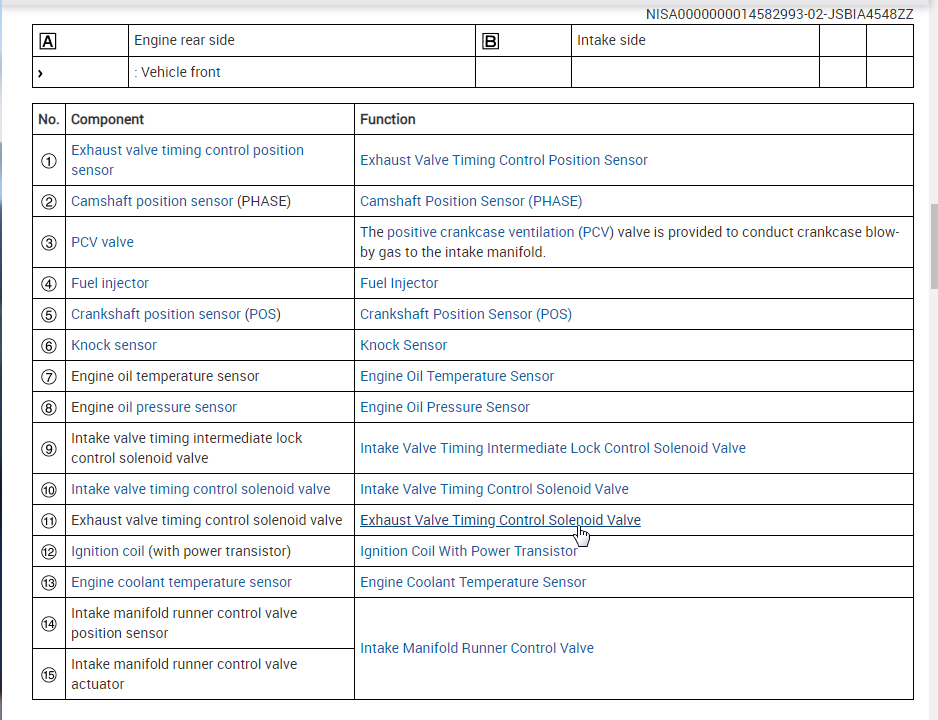The image size is (938, 720).
Task: Click oil pressure sensor component link
Action: pos(177,407)
